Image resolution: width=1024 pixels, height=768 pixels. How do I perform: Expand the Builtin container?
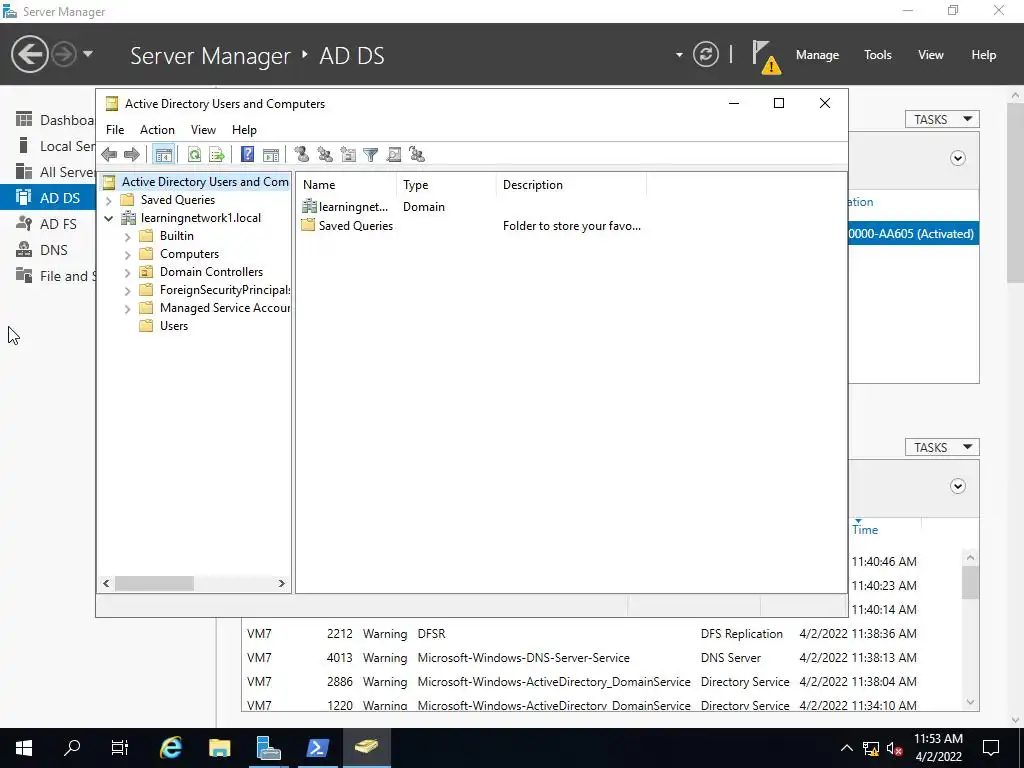(x=128, y=236)
